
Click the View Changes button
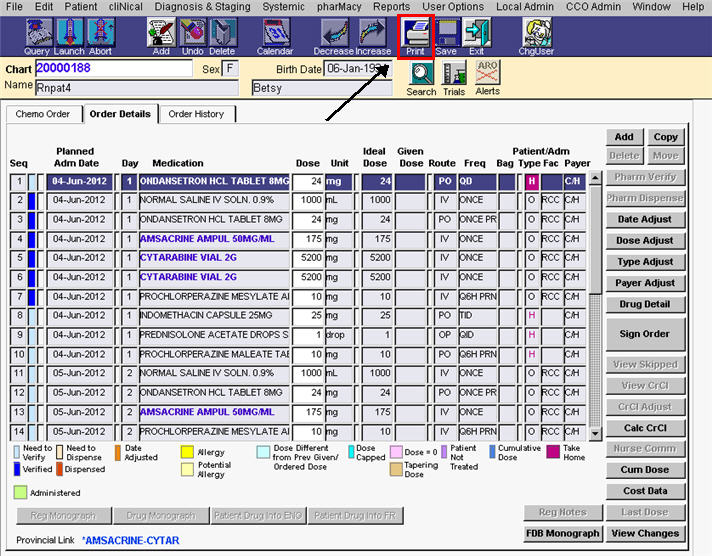[645, 533]
